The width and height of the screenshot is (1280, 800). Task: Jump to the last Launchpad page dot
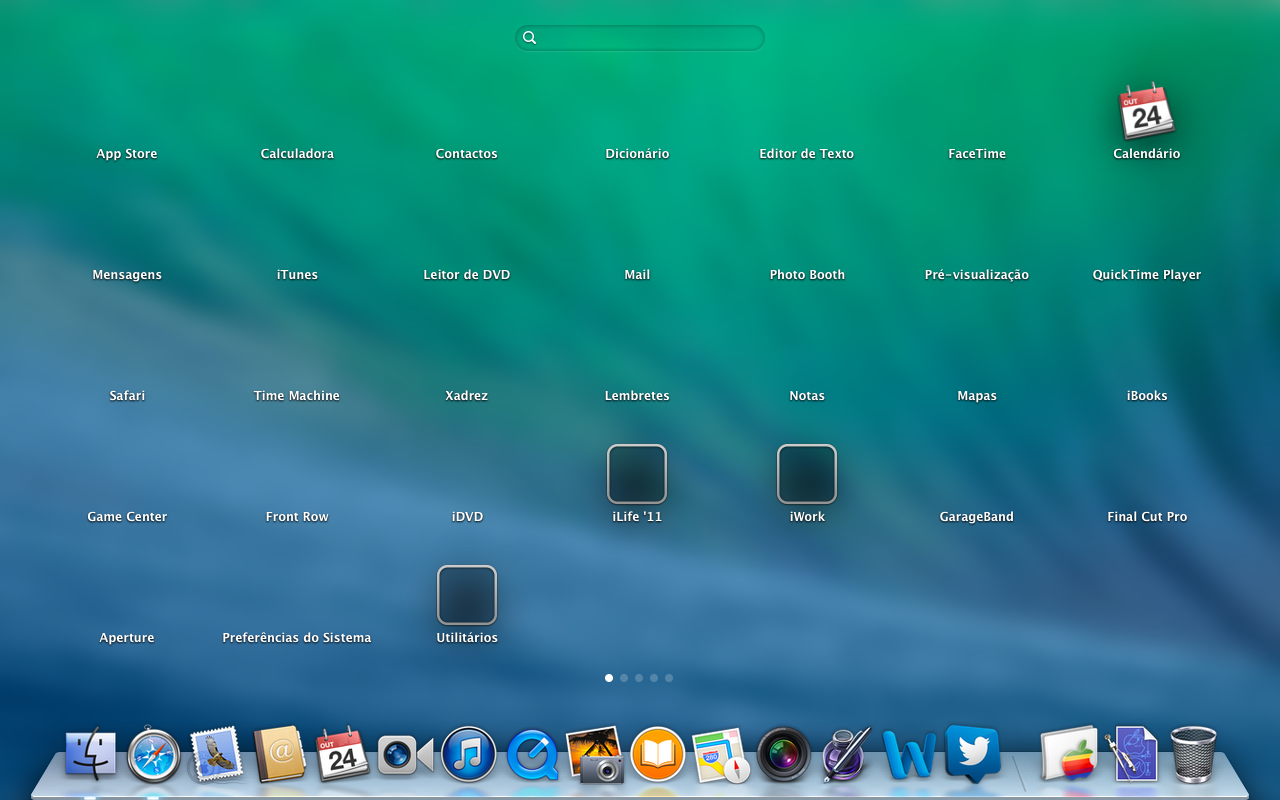tap(669, 678)
